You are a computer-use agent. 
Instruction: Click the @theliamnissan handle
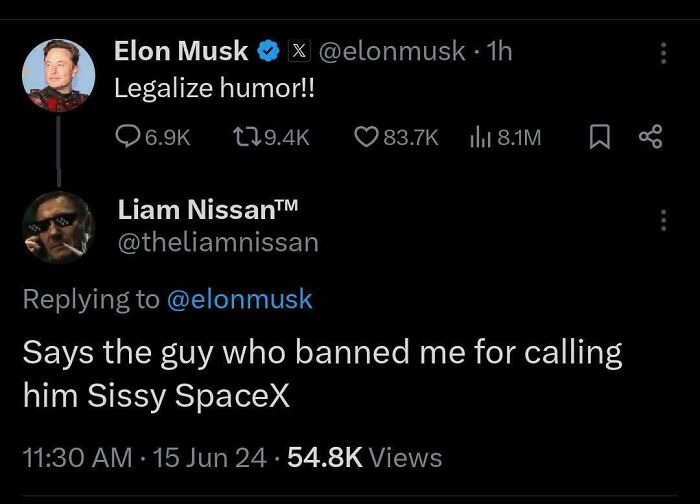tap(218, 242)
